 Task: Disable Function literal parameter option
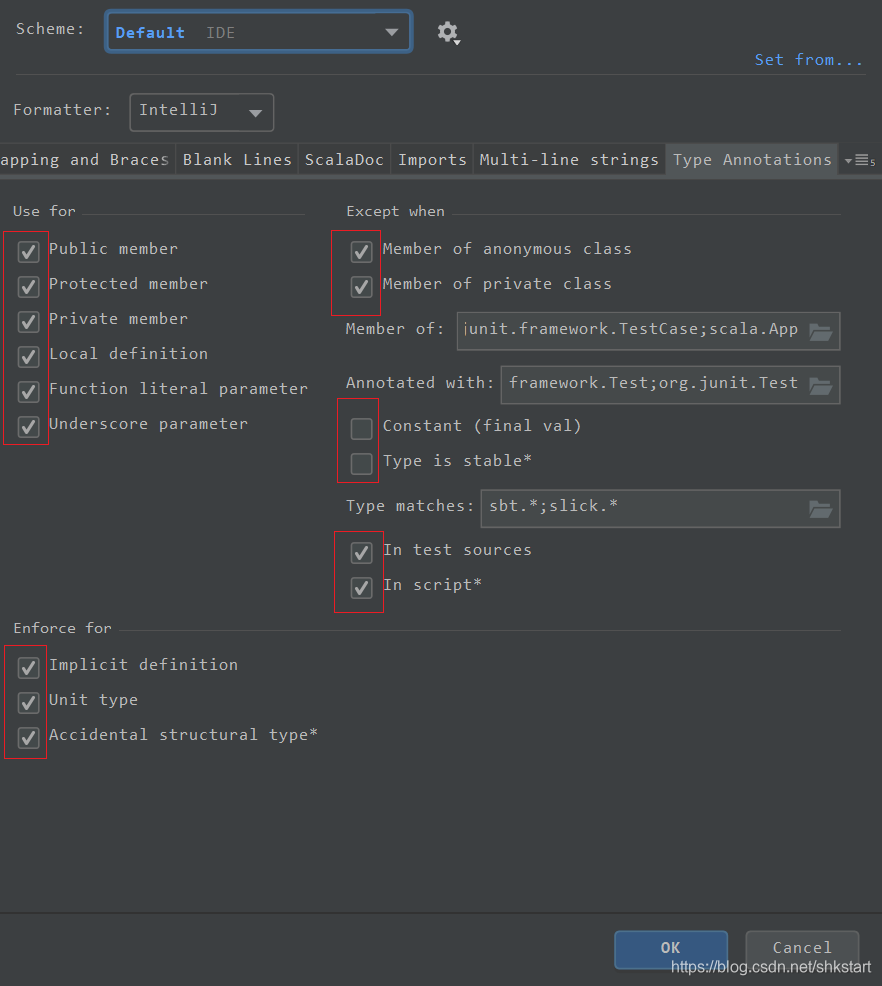[x=28, y=392]
